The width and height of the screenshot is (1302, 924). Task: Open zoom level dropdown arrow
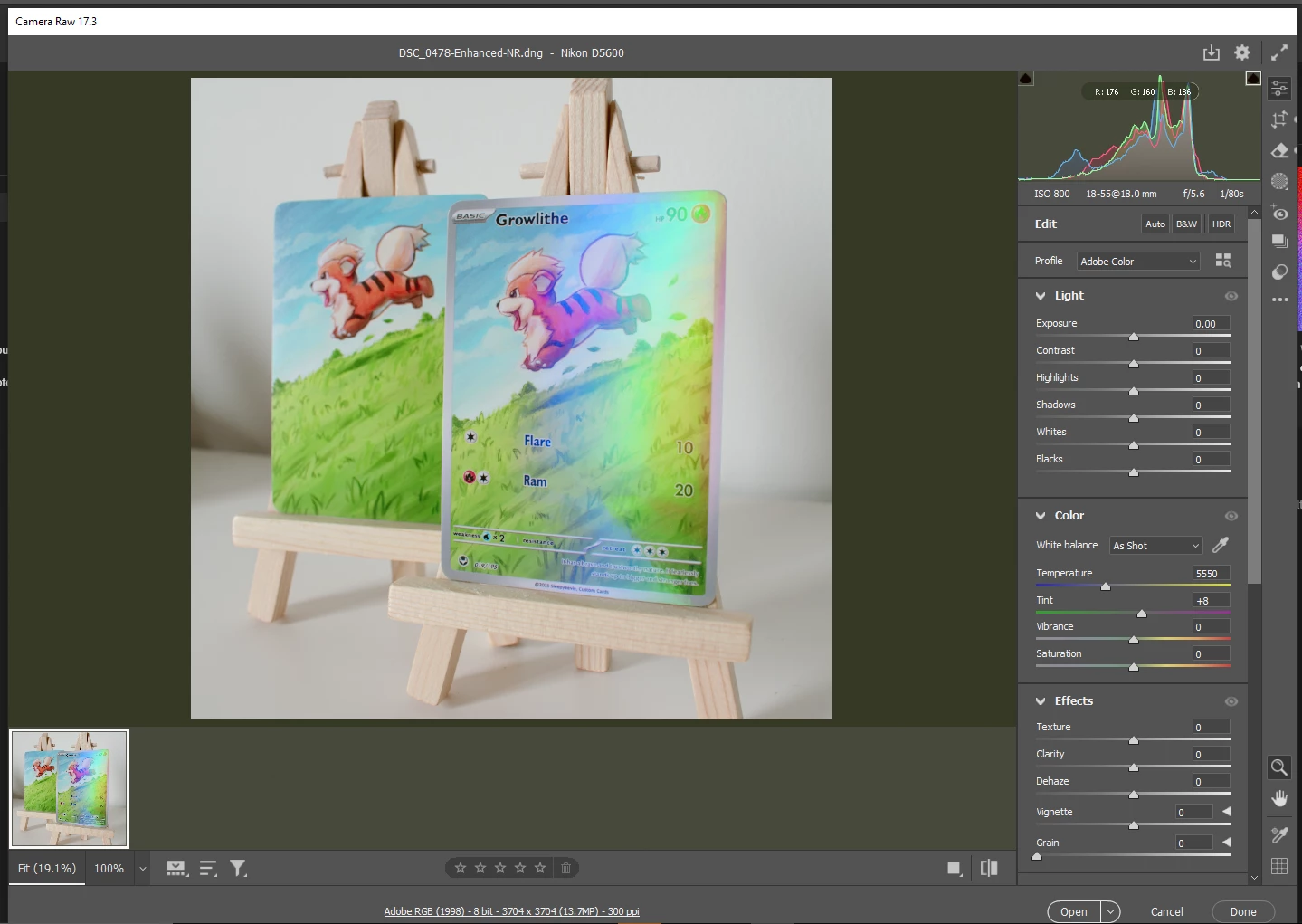[142, 869]
